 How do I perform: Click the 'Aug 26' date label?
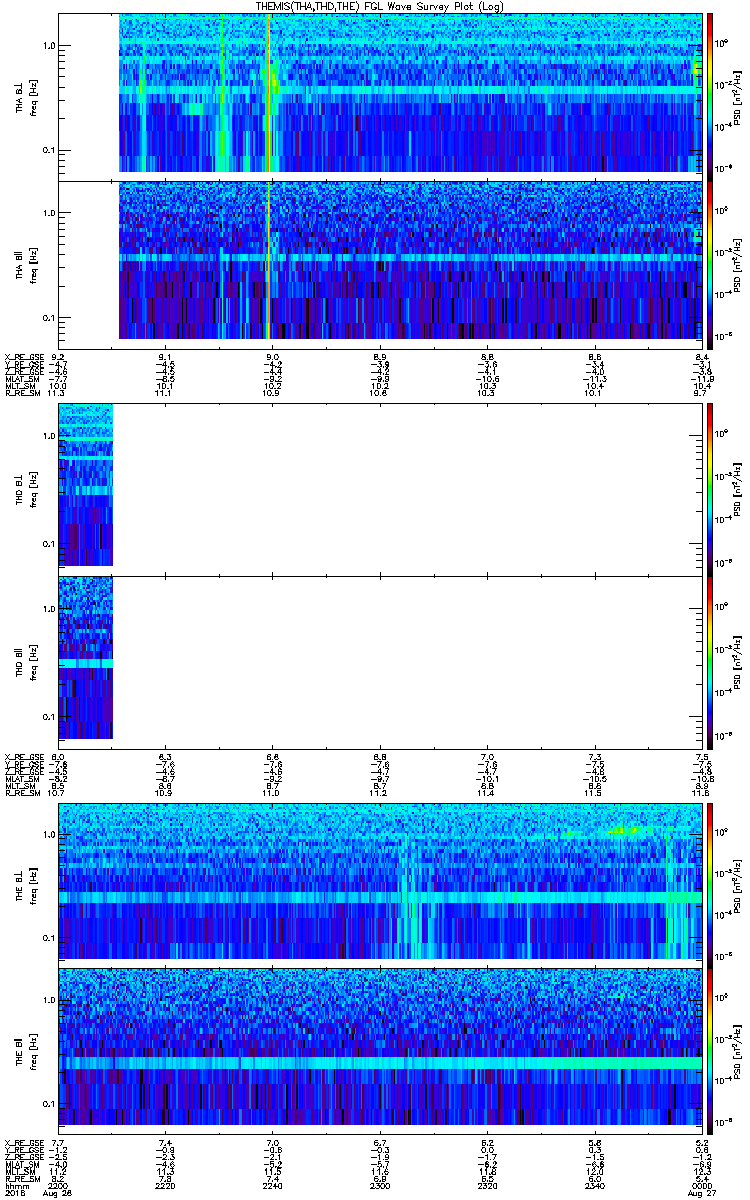click(x=58, y=1192)
